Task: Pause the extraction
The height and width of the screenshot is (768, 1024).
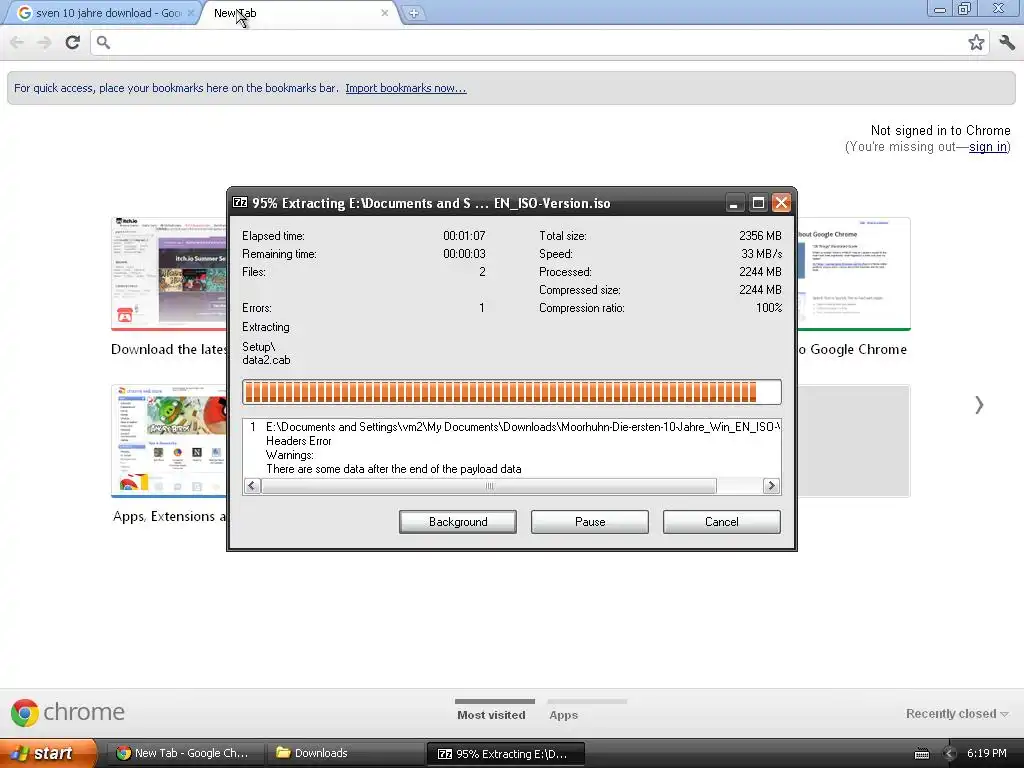Action: tap(590, 522)
